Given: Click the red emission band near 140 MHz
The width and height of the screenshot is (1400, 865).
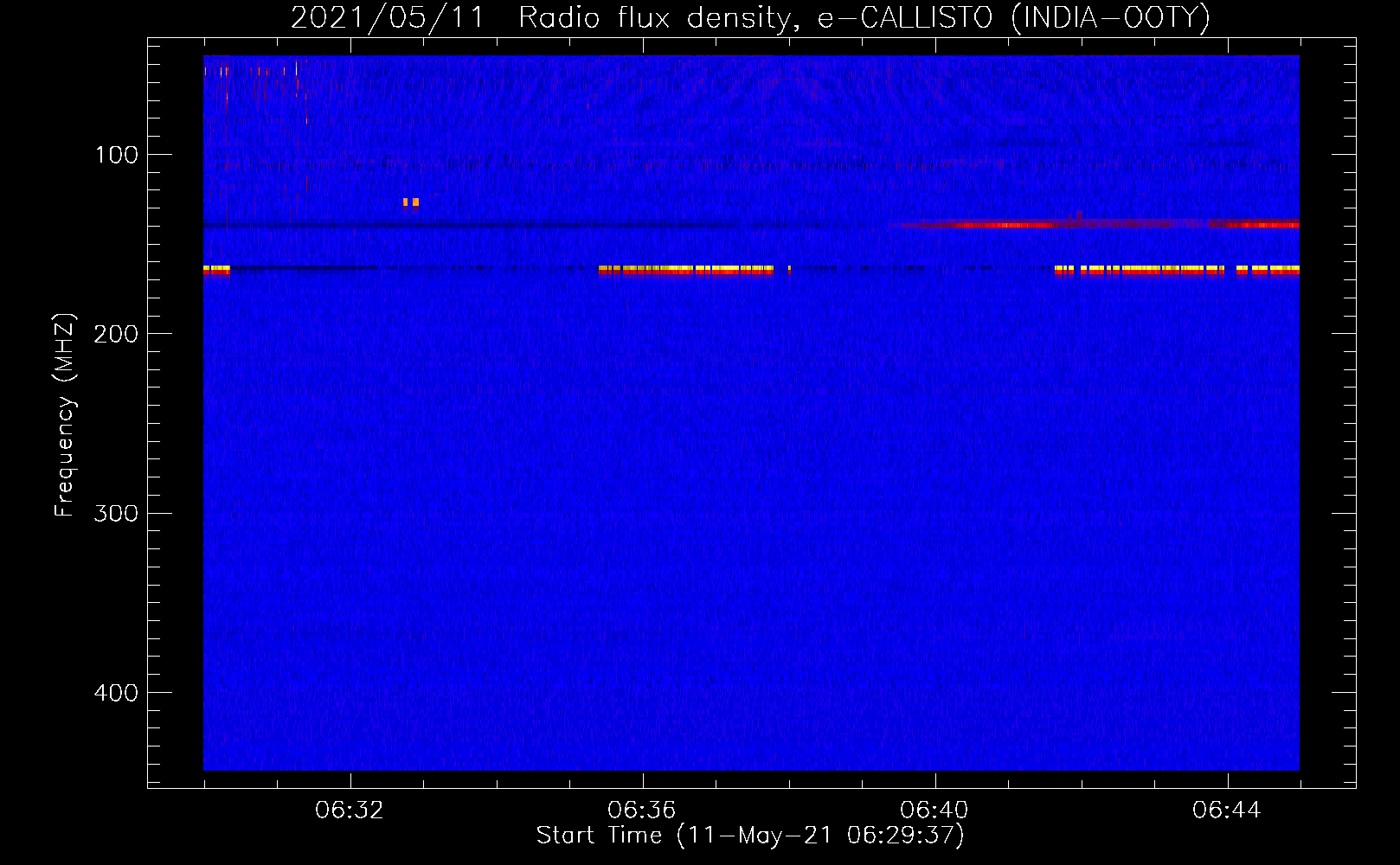Looking at the screenshot, I should click(1095, 225).
